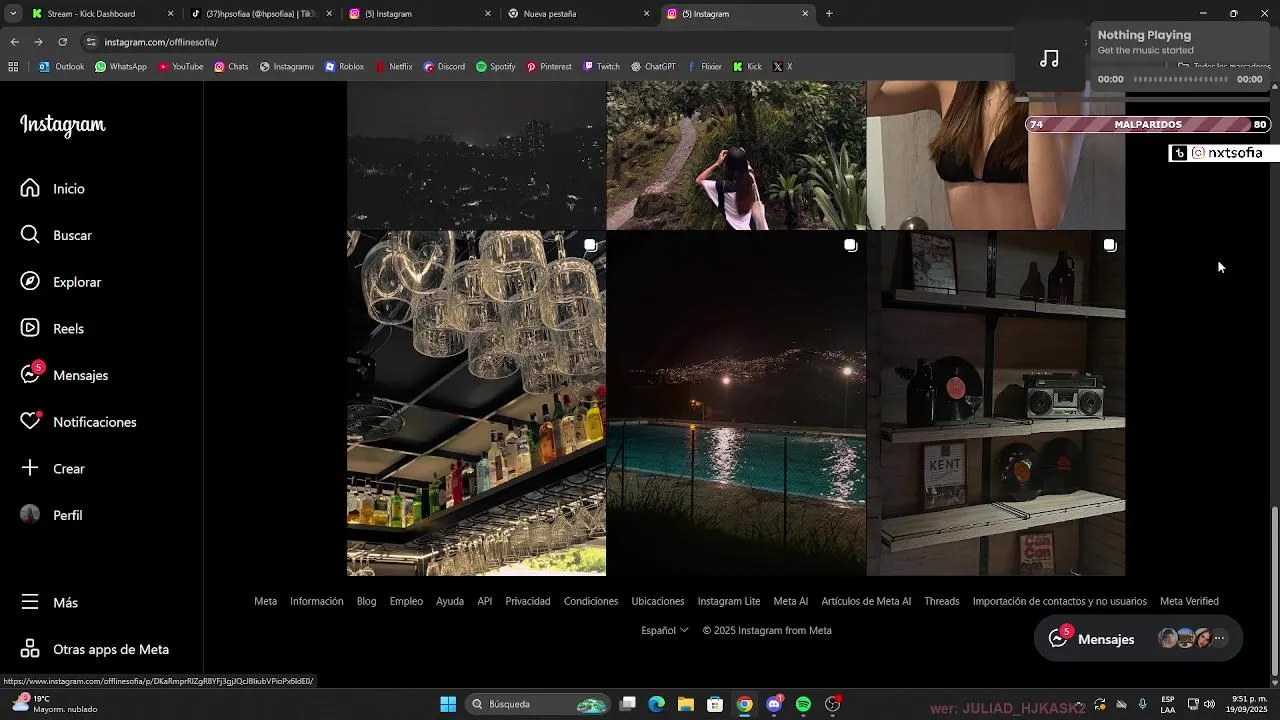
Task: Open the night pool post
Action: (736, 403)
